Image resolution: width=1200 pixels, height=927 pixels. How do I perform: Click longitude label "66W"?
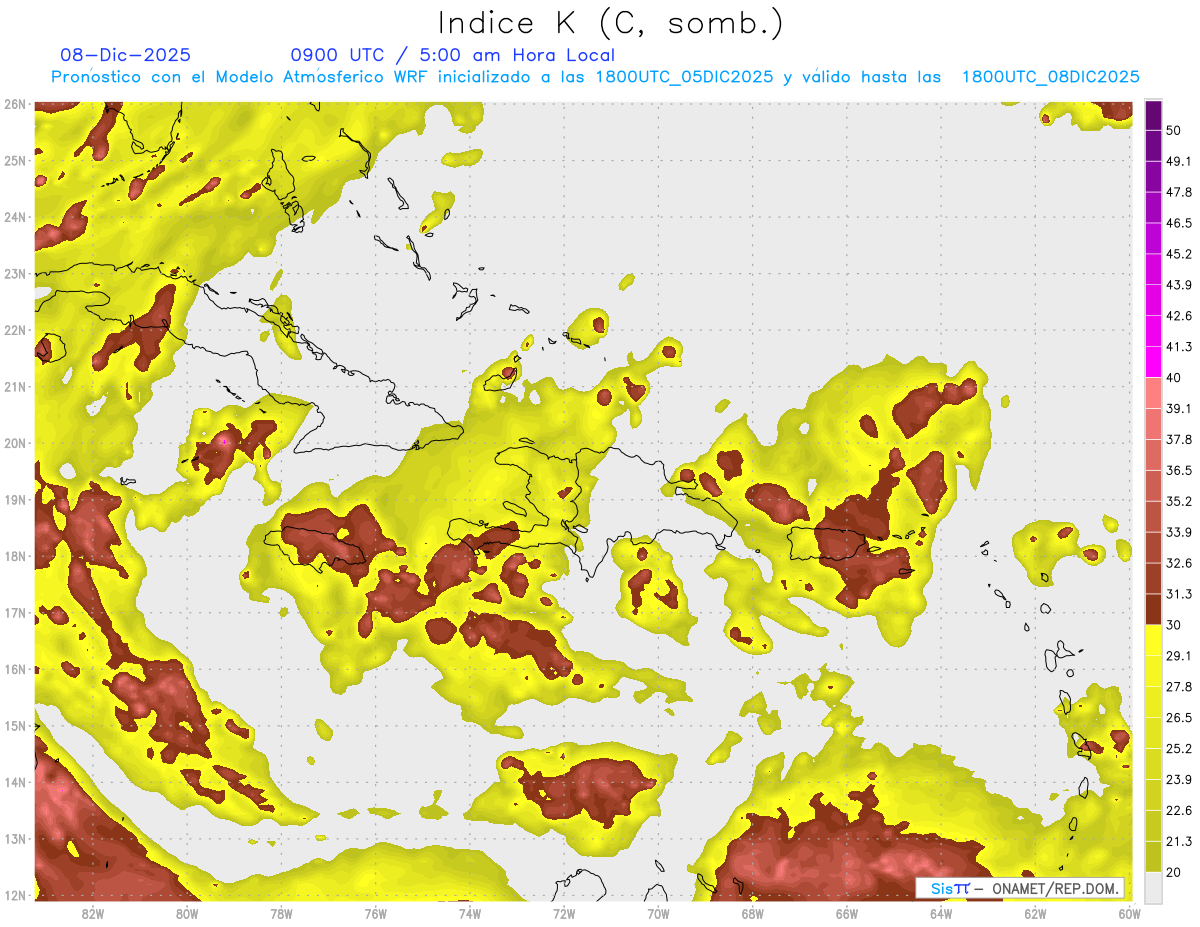pos(847,914)
